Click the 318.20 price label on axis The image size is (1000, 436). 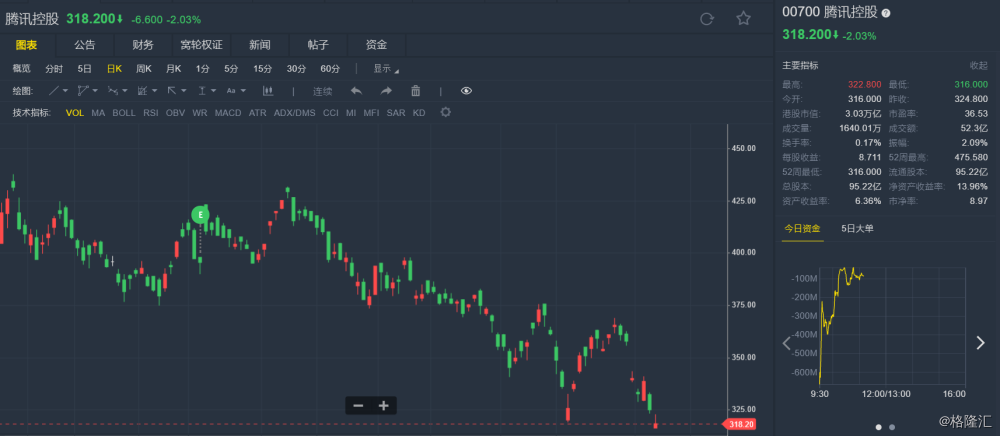739,424
